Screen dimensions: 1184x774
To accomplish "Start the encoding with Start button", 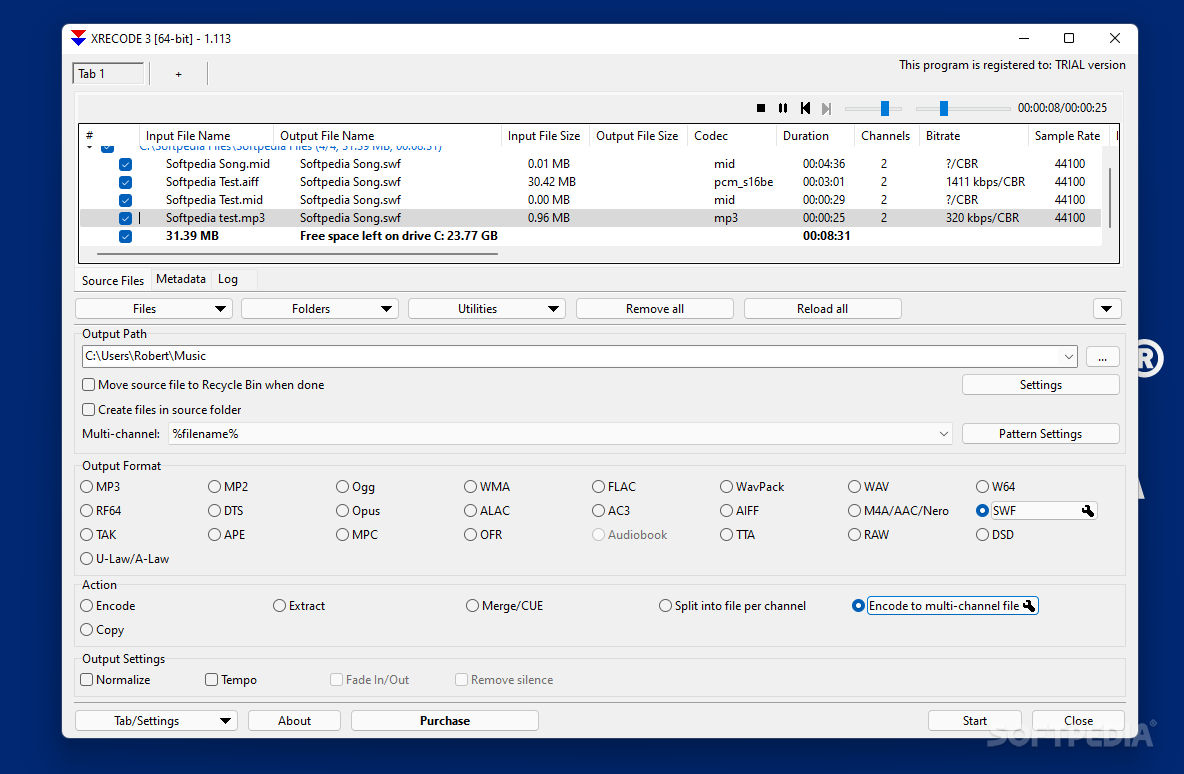I will pyautogui.click(x=974, y=720).
